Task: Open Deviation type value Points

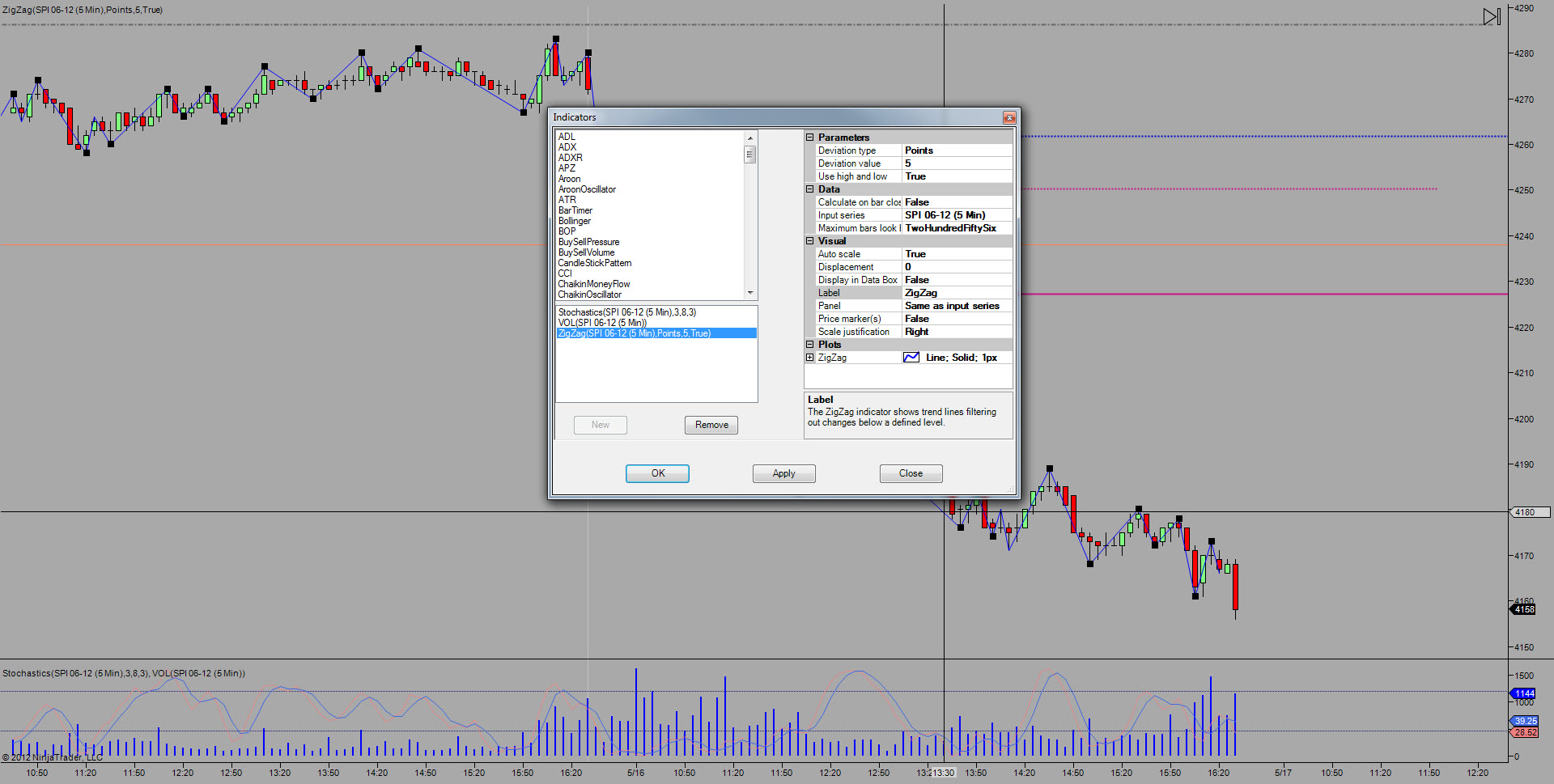Action: [957, 150]
